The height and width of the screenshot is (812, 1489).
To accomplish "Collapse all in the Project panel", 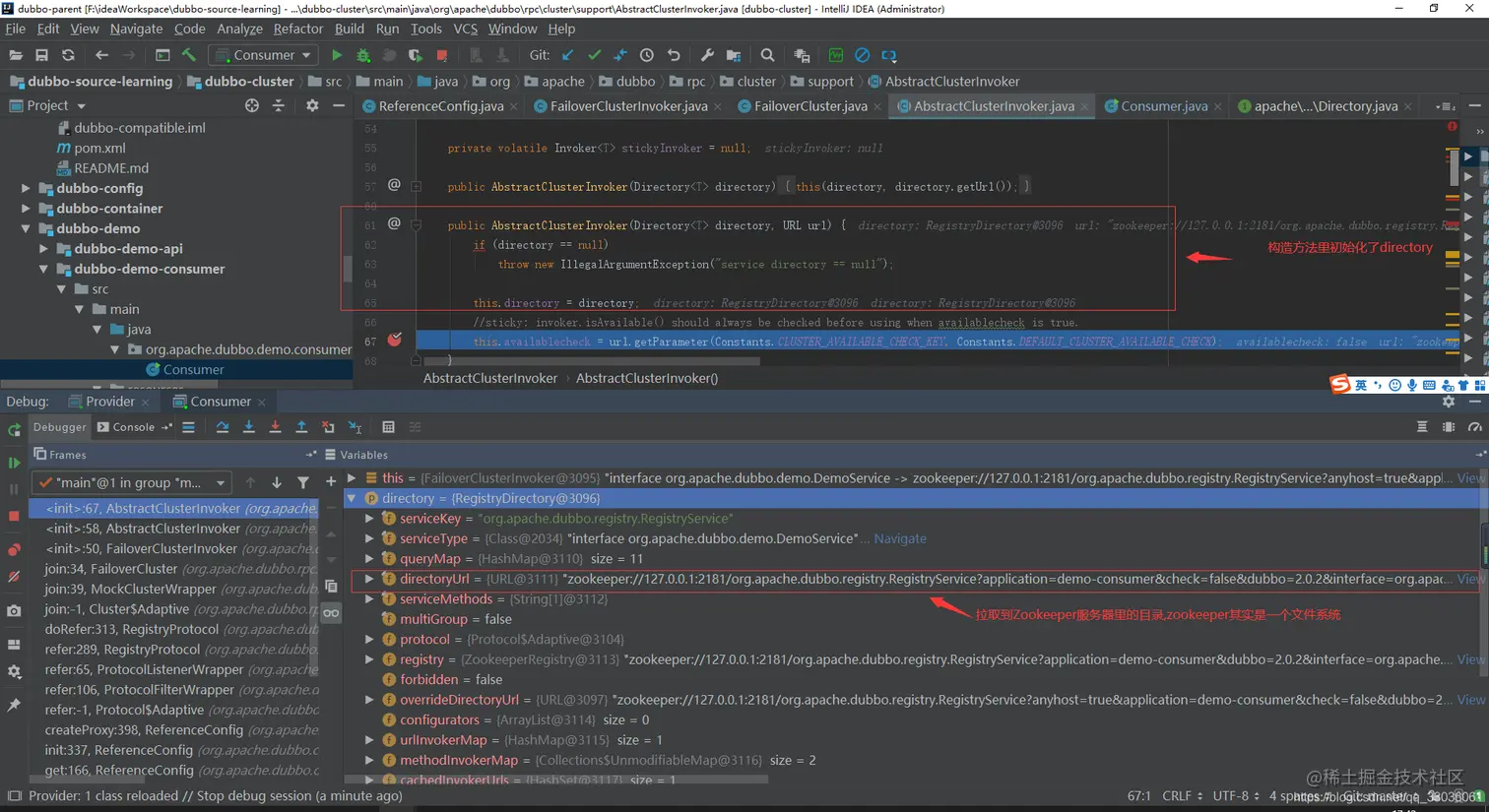I will click(x=279, y=105).
